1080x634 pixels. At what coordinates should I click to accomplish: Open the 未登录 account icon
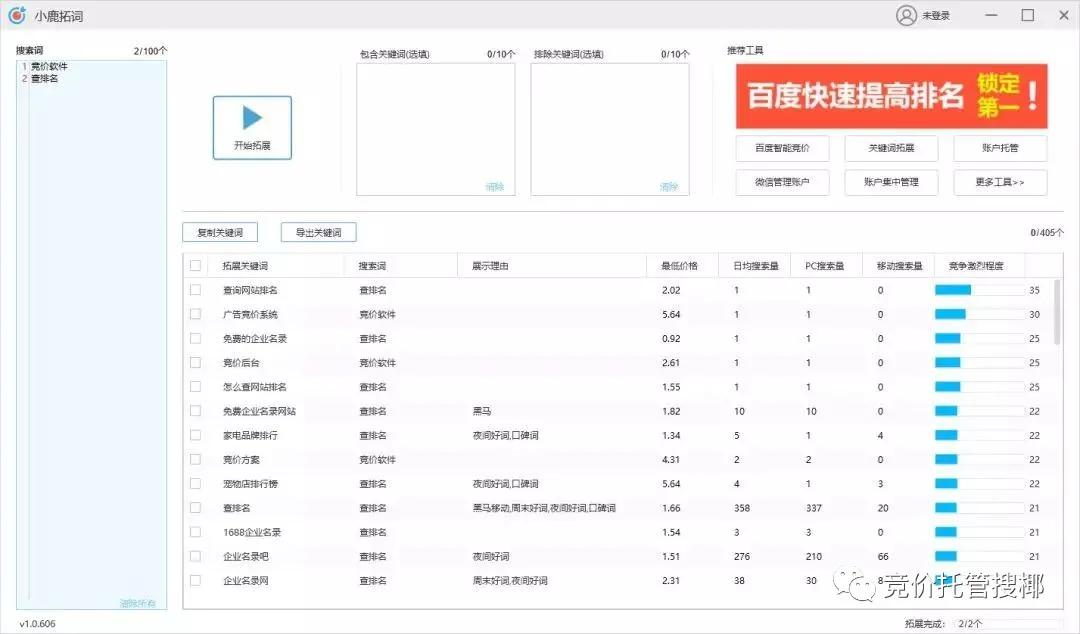coord(905,15)
